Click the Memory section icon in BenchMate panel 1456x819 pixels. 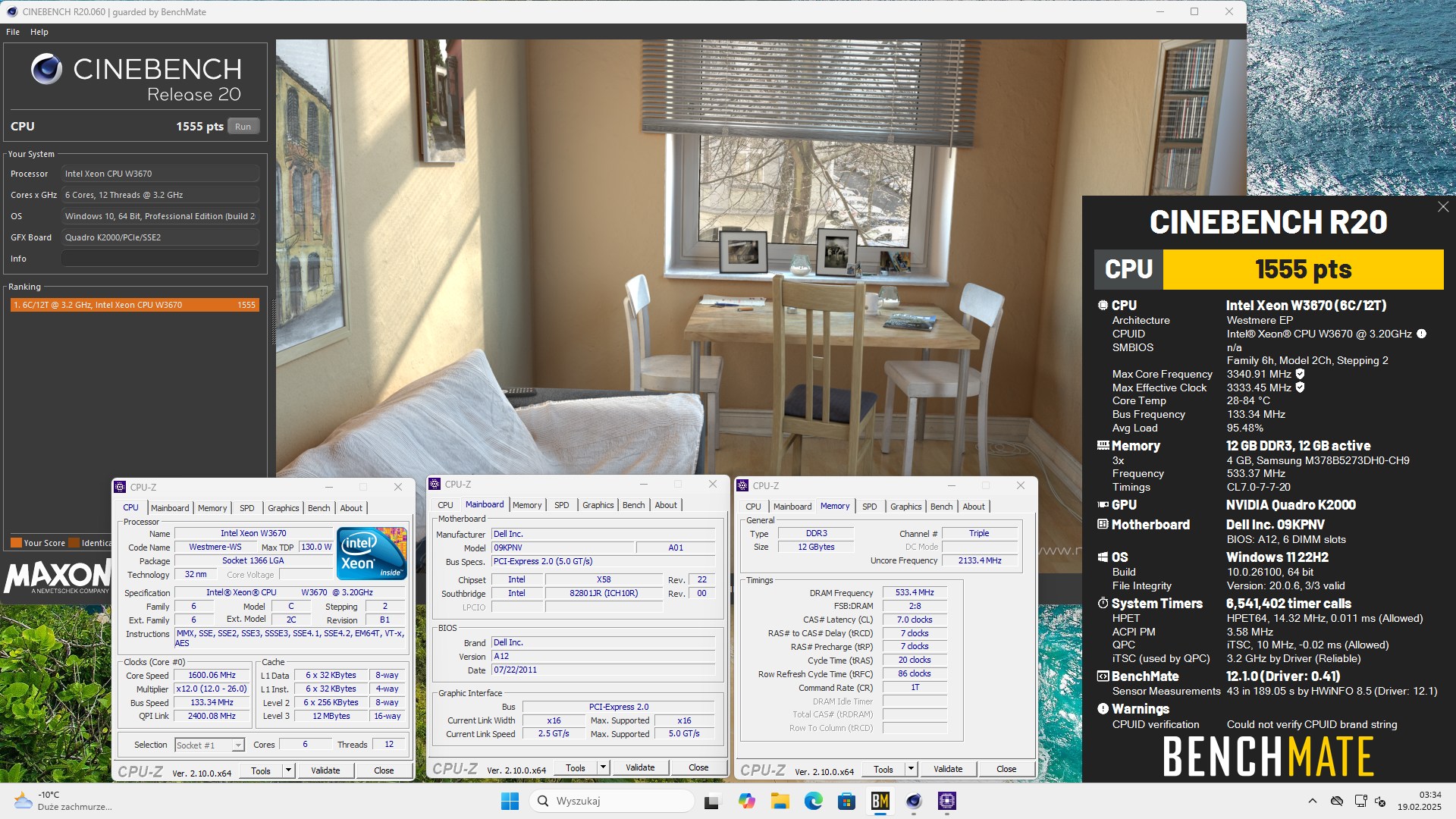[x=1103, y=446]
